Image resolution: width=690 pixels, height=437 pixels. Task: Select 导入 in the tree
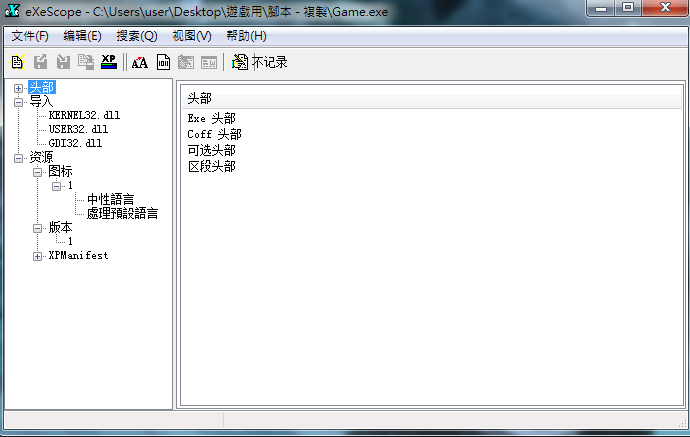click(x=41, y=101)
